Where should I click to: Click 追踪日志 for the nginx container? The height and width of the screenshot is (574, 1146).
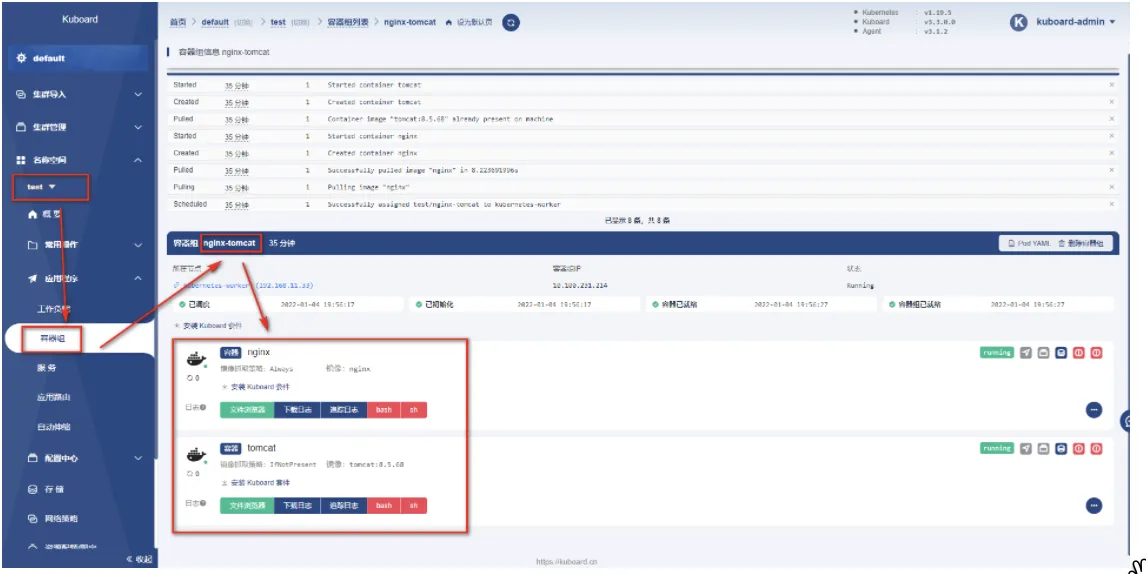[344, 410]
